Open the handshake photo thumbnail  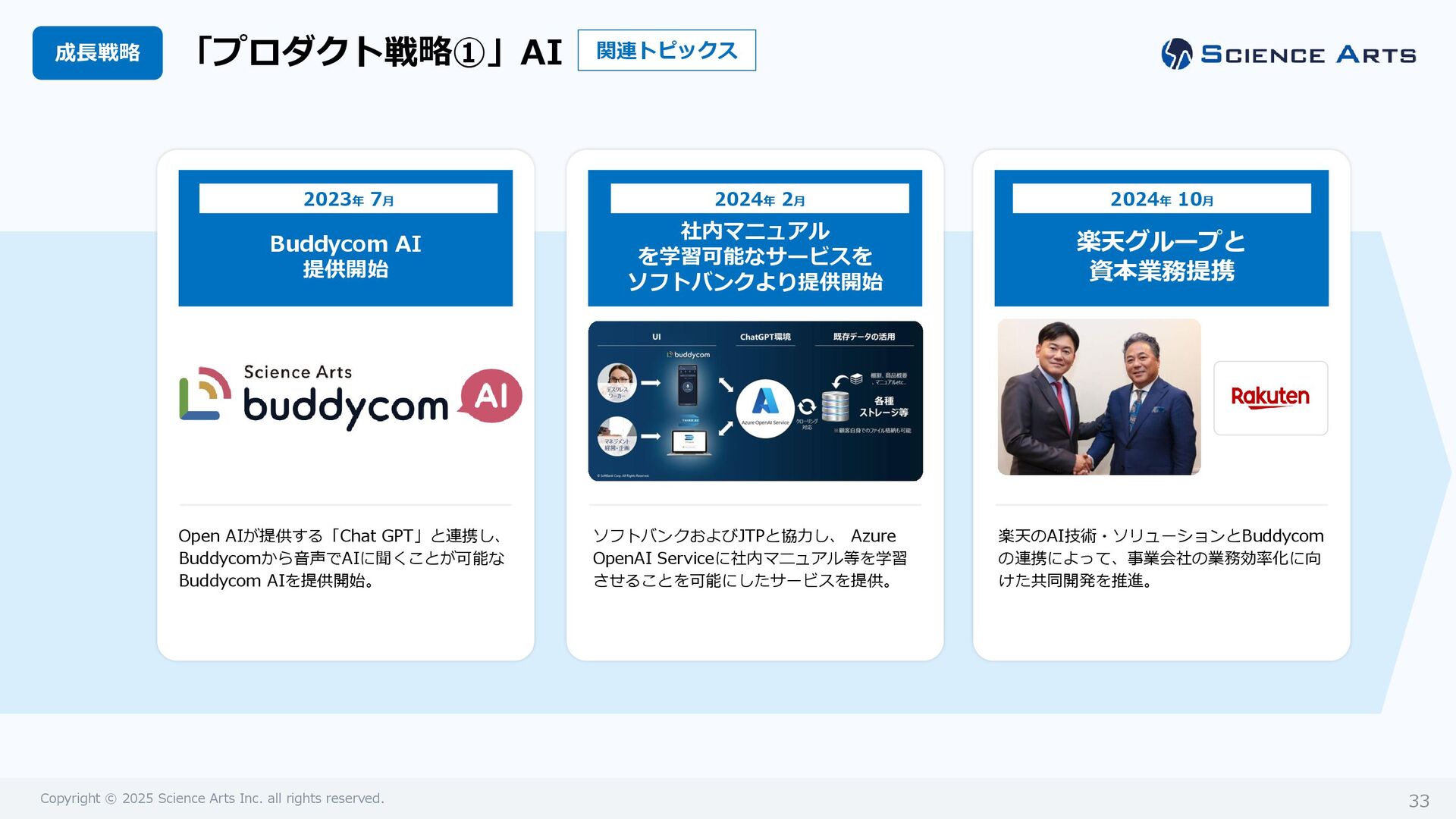click(1099, 397)
